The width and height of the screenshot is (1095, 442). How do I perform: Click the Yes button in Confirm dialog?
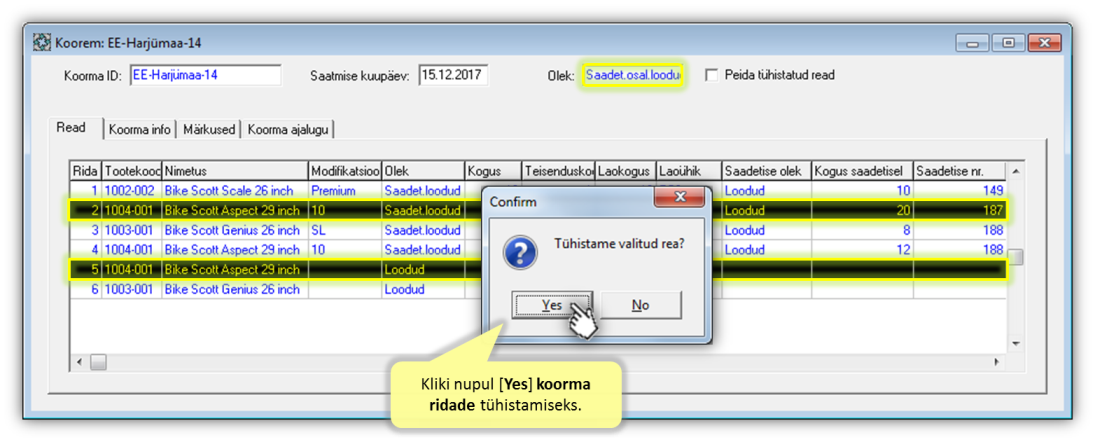click(552, 305)
